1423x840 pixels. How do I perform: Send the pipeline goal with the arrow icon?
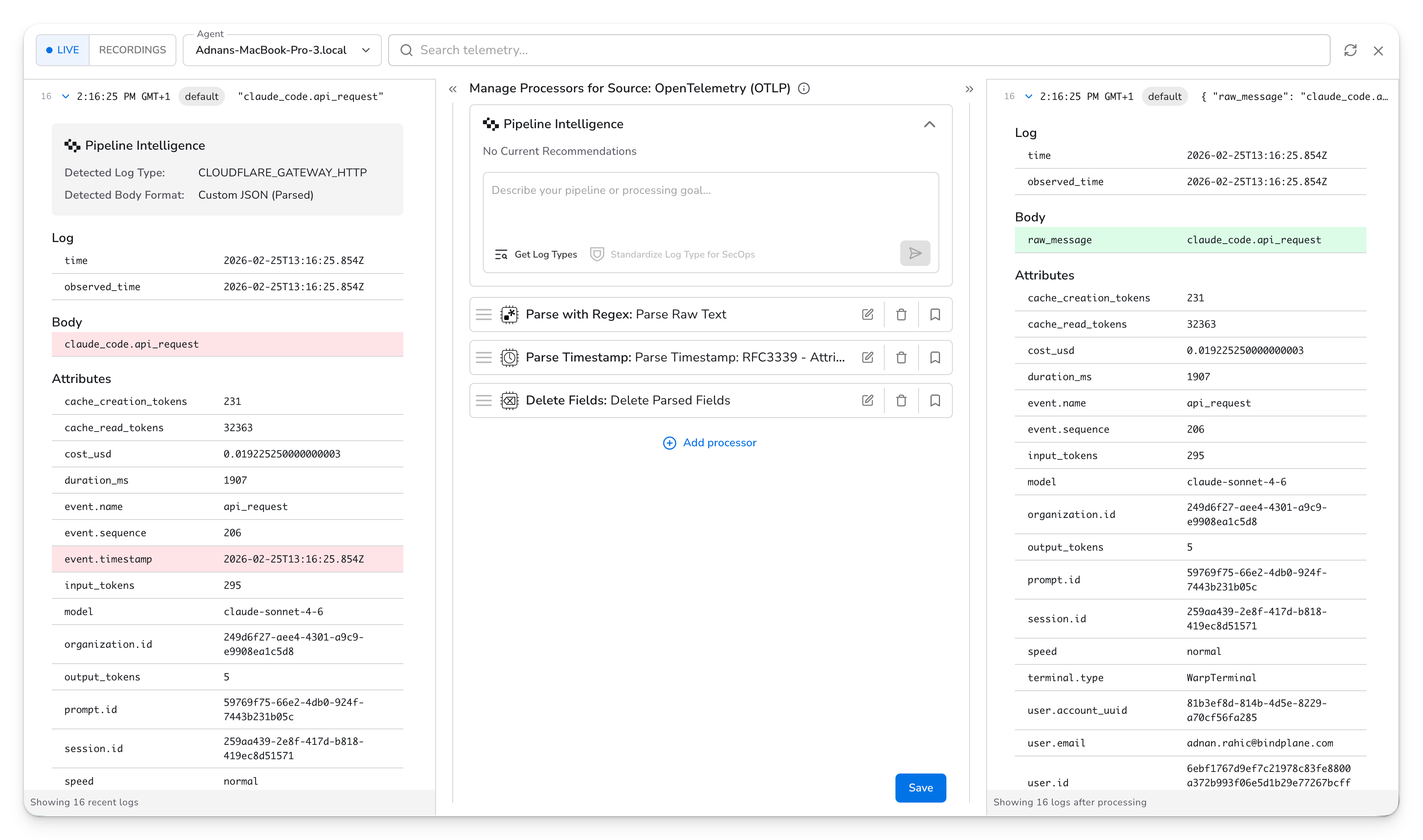(915, 253)
